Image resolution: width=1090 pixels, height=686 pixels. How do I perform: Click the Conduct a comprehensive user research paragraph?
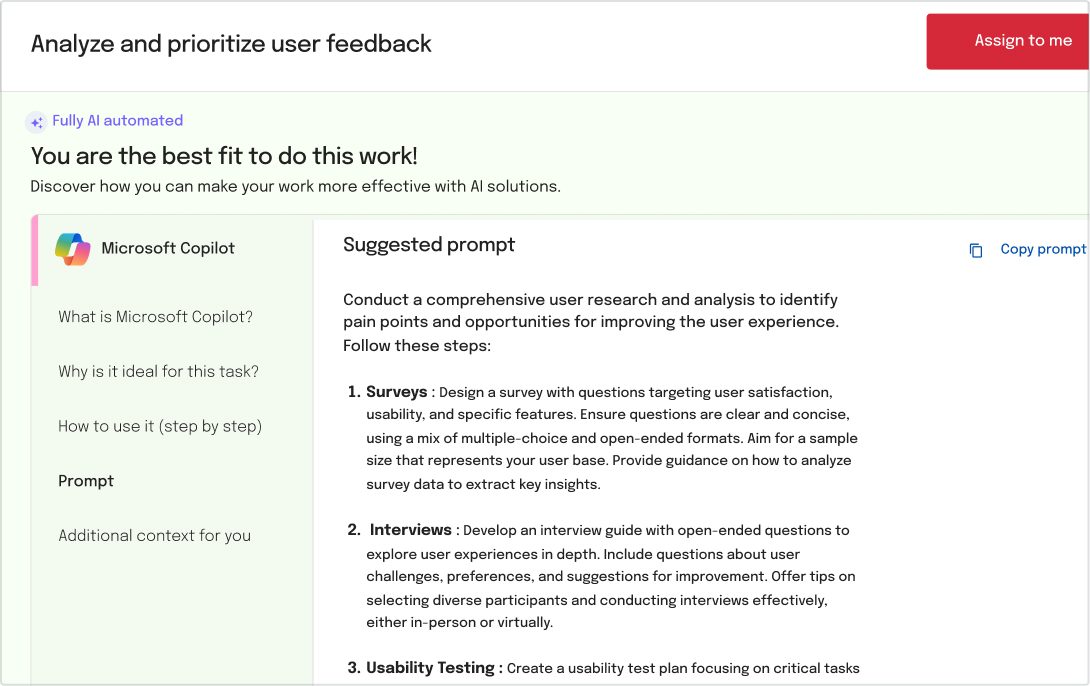[591, 322]
